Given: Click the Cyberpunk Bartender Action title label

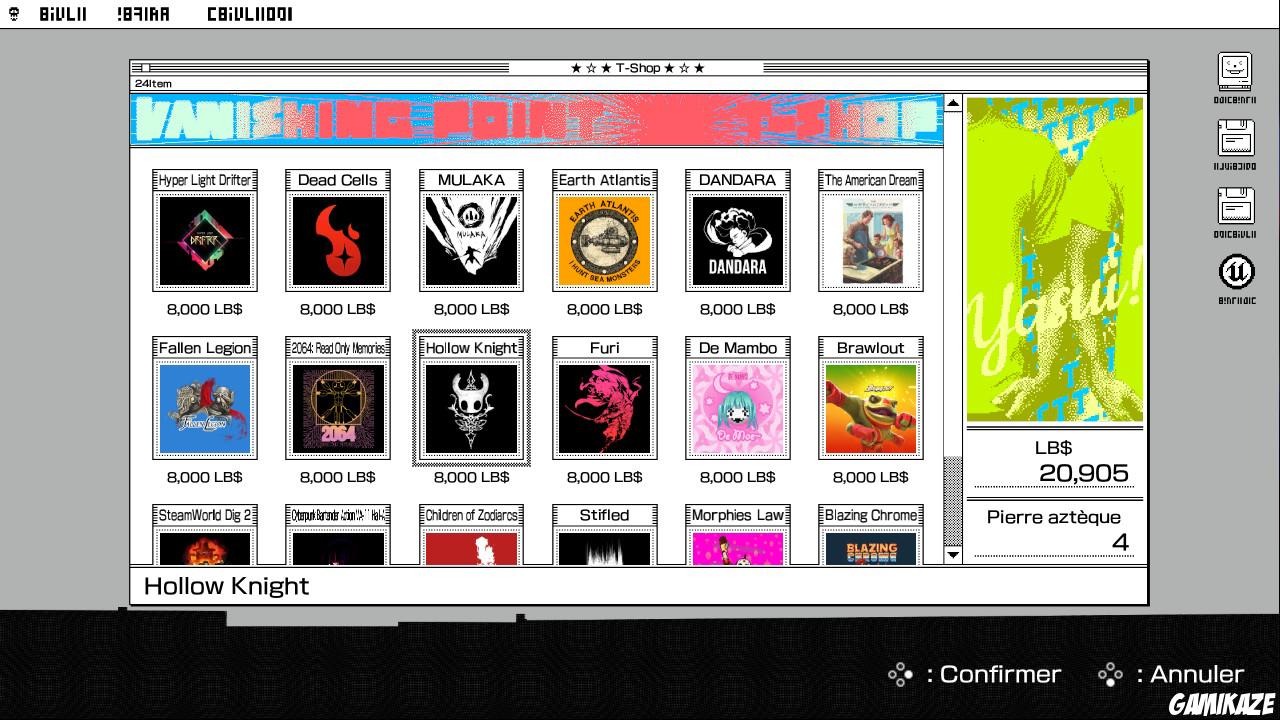Looking at the screenshot, I should point(338,516).
